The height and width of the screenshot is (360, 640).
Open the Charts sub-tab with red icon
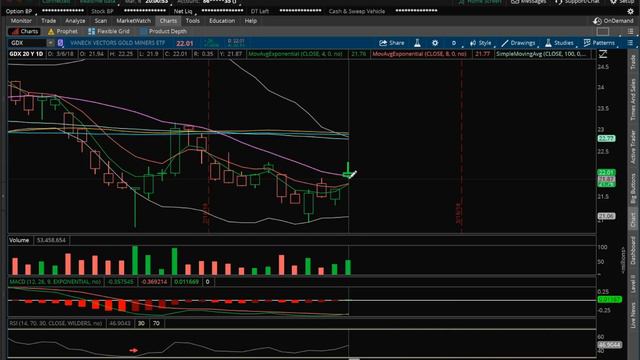tap(24, 31)
